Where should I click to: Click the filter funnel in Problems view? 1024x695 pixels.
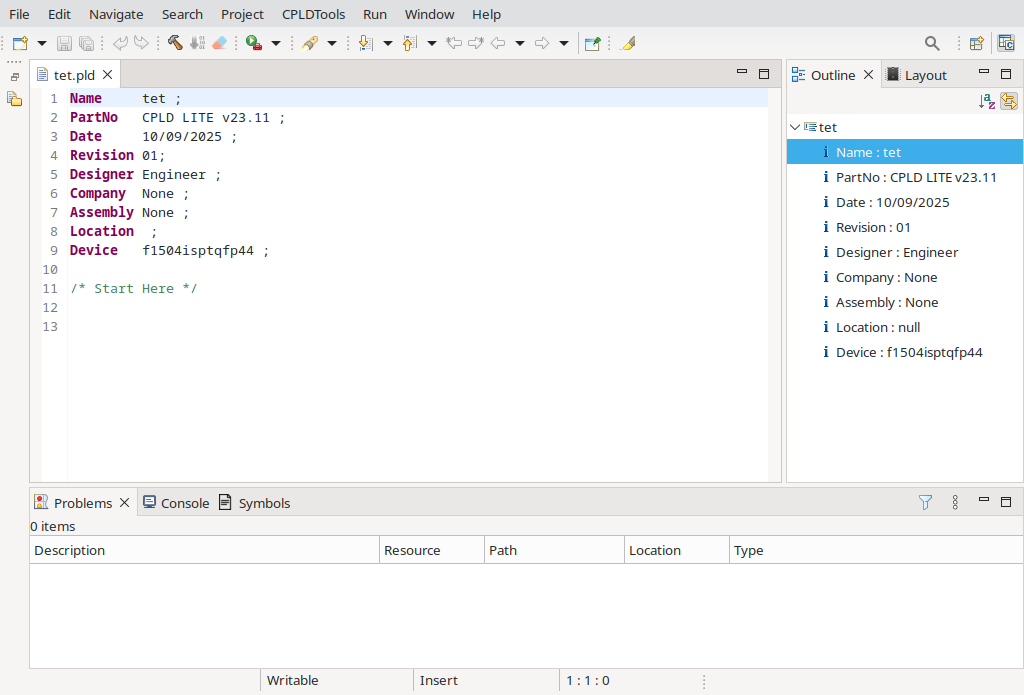(925, 502)
